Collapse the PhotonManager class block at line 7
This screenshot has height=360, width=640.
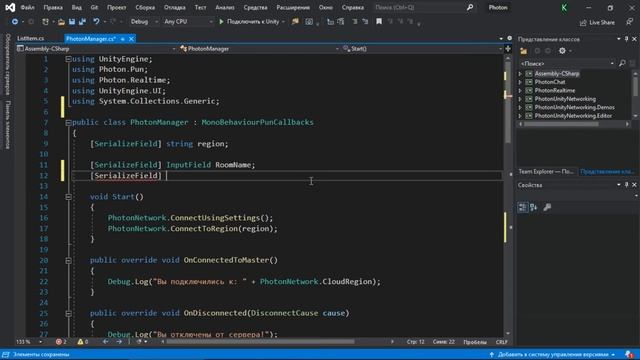tap(69, 122)
